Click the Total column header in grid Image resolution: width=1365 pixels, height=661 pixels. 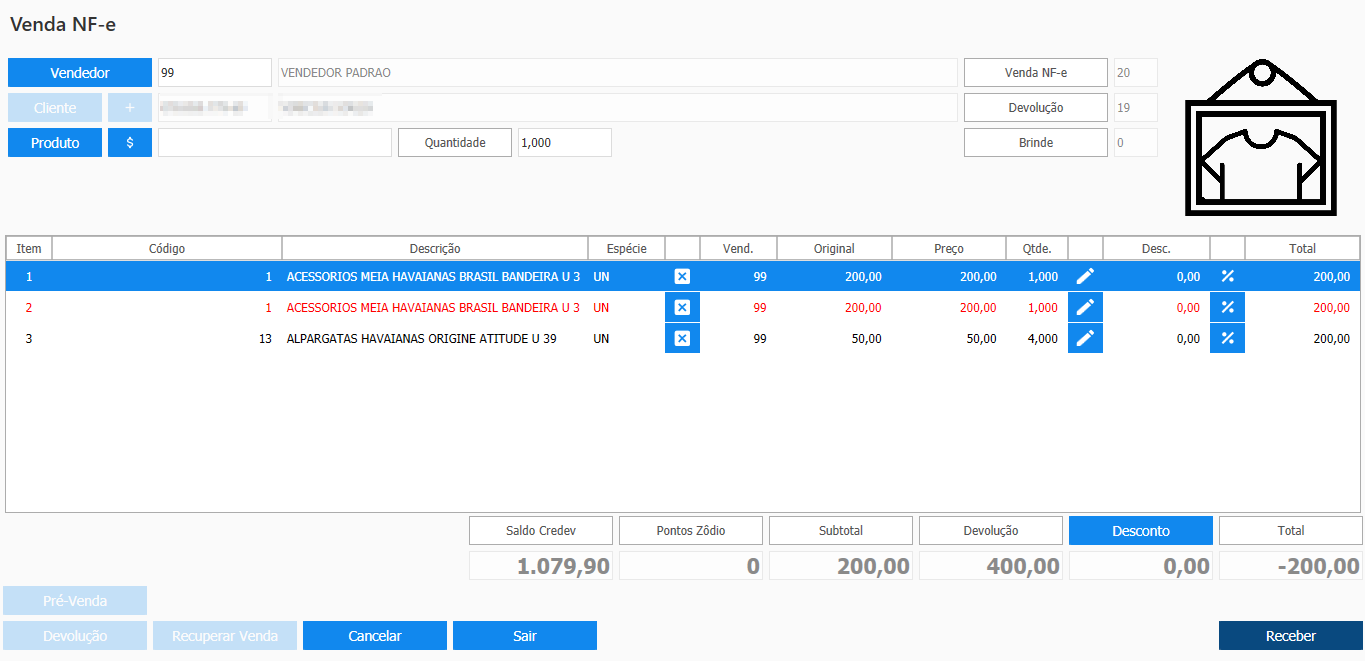coord(1302,249)
